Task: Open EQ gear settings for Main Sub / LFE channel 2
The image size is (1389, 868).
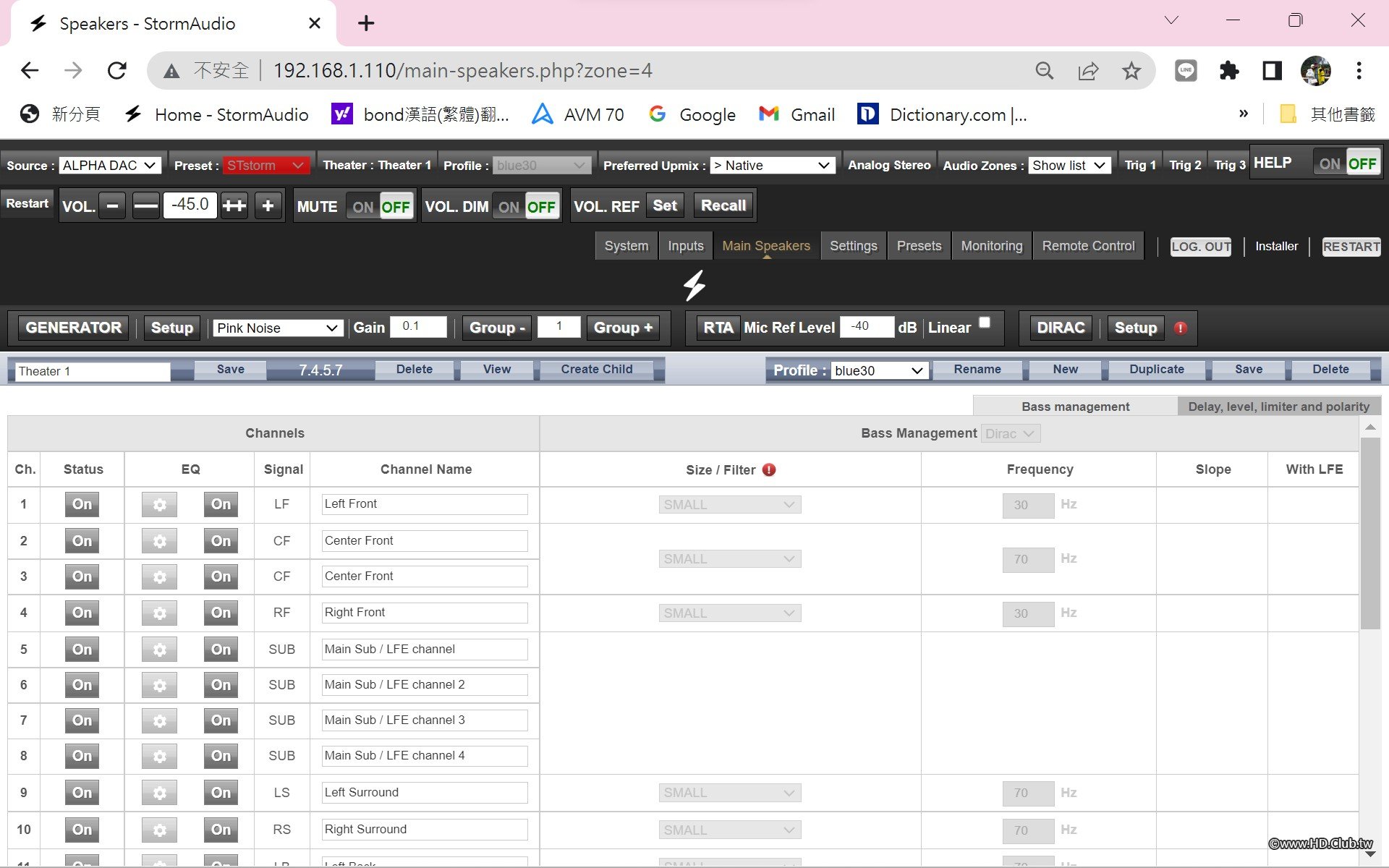Action: (x=159, y=685)
